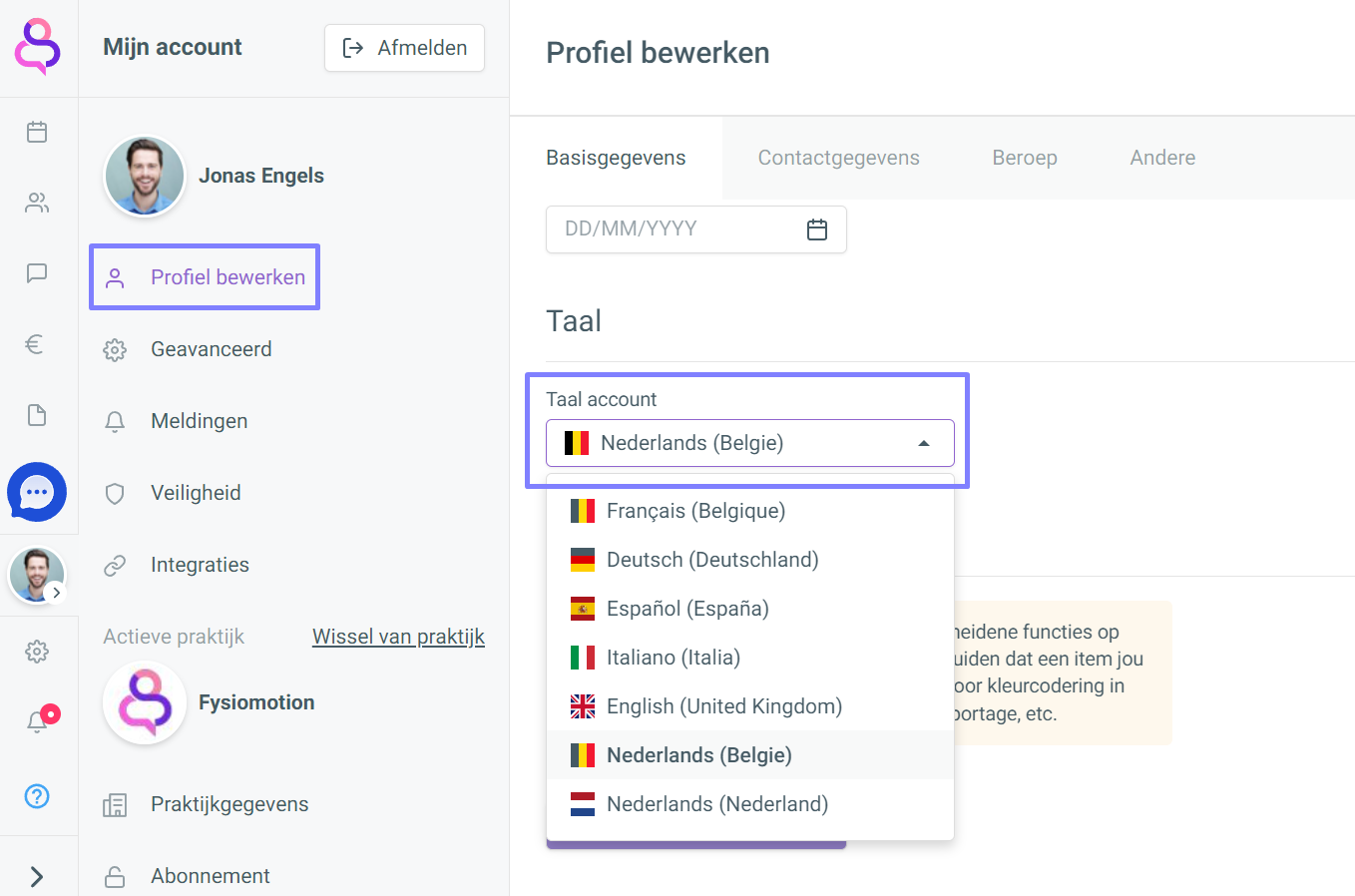Viewport: 1355px width, 896px height.
Task: Select Italiano (Italia) language option
Action: point(750,658)
